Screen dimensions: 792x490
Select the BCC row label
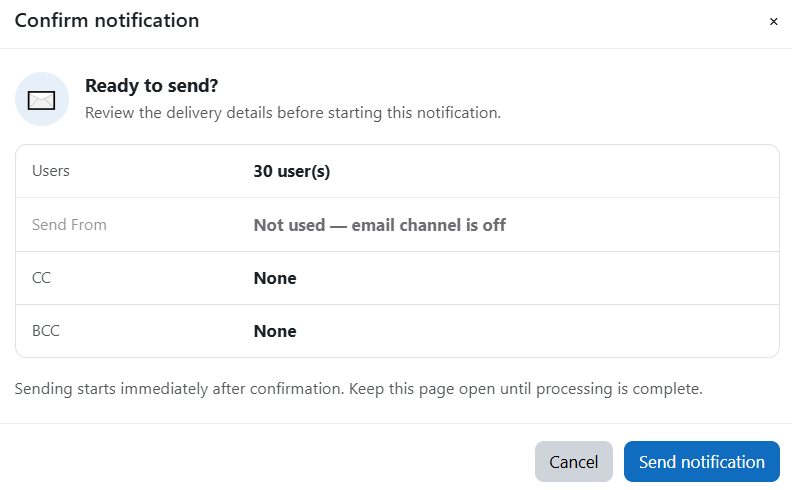46,331
